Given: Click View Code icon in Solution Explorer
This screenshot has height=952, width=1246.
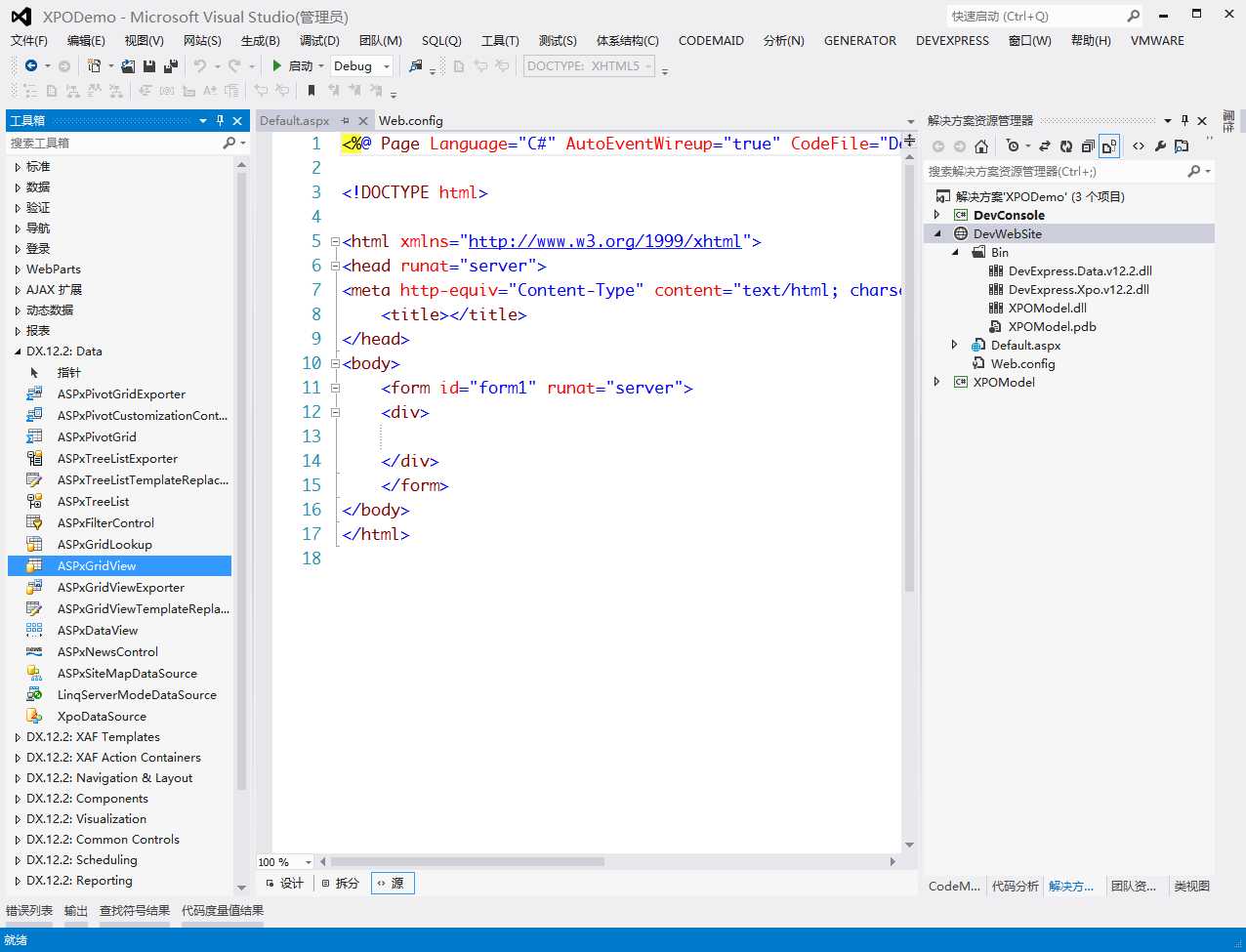Looking at the screenshot, I should [x=1139, y=146].
